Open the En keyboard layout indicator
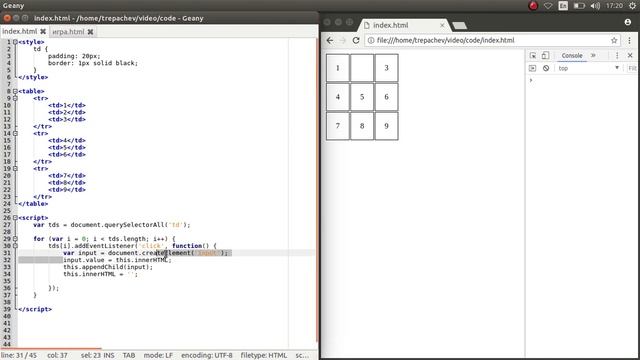This screenshot has width=640, height=360. pos(563,6)
